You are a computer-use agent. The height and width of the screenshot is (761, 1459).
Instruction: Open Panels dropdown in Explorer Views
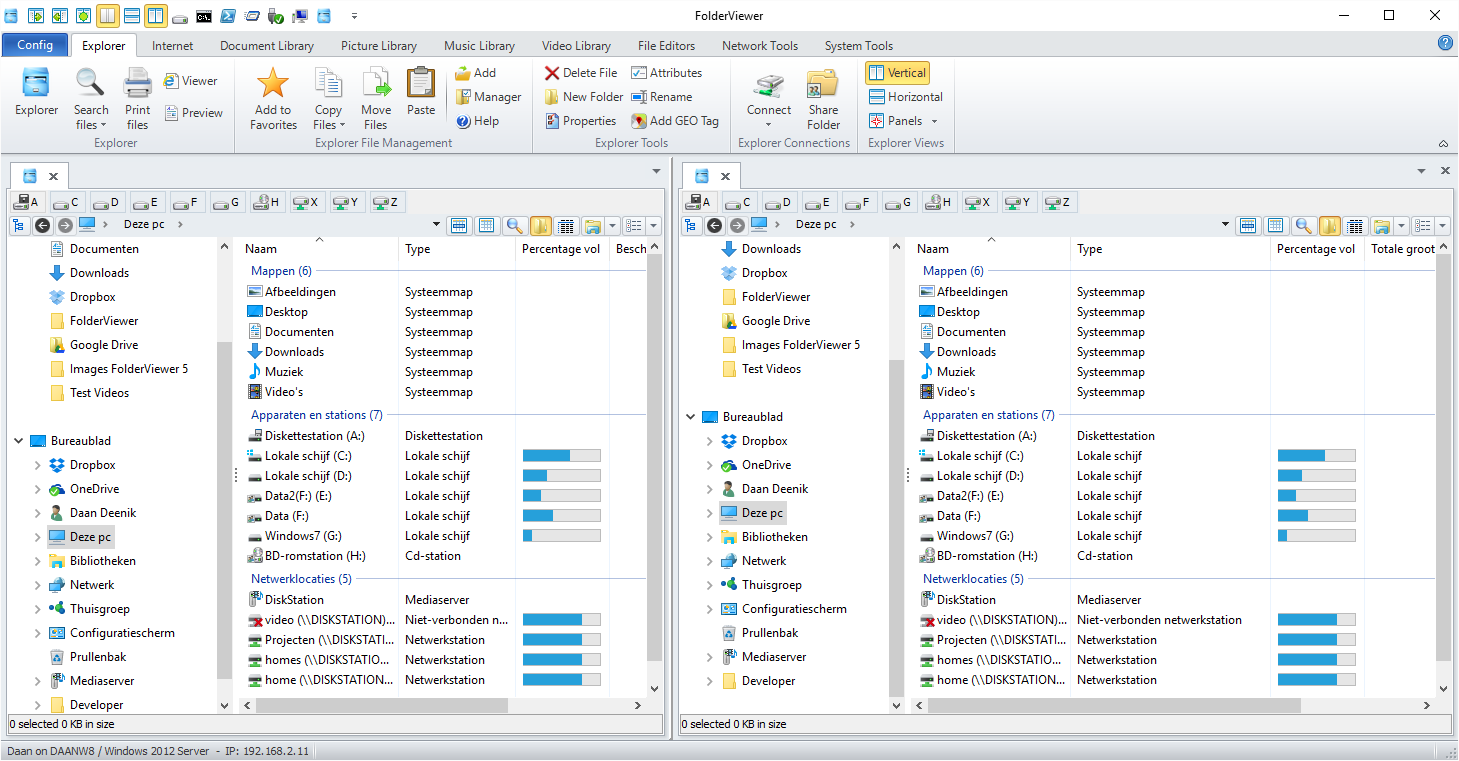(905, 121)
